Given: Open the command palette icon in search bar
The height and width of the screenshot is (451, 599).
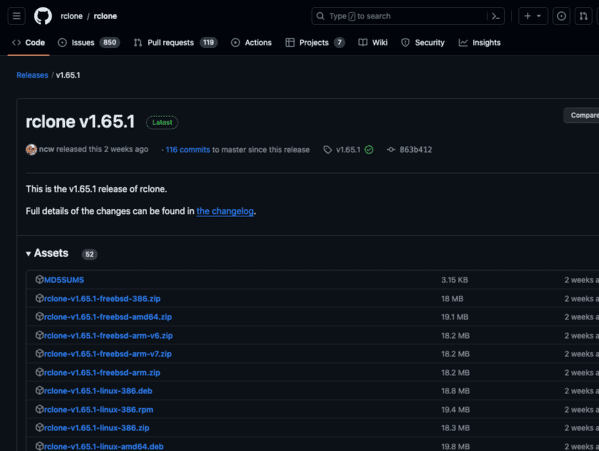Looking at the screenshot, I should pyautogui.click(x=496, y=16).
